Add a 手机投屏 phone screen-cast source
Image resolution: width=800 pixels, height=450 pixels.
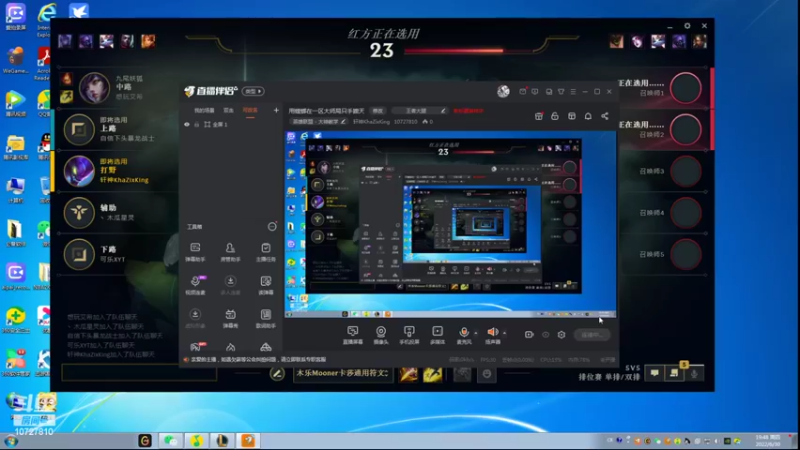click(409, 335)
